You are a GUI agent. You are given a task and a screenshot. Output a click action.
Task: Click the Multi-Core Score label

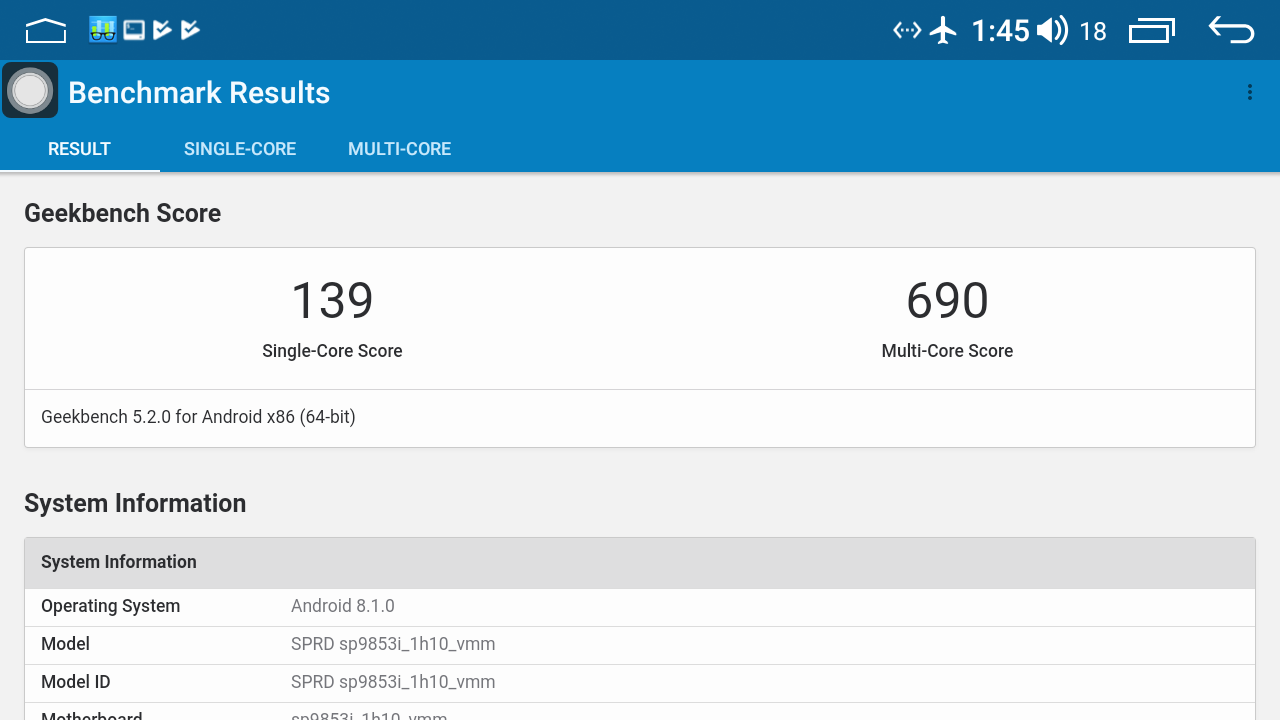pyautogui.click(x=947, y=351)
